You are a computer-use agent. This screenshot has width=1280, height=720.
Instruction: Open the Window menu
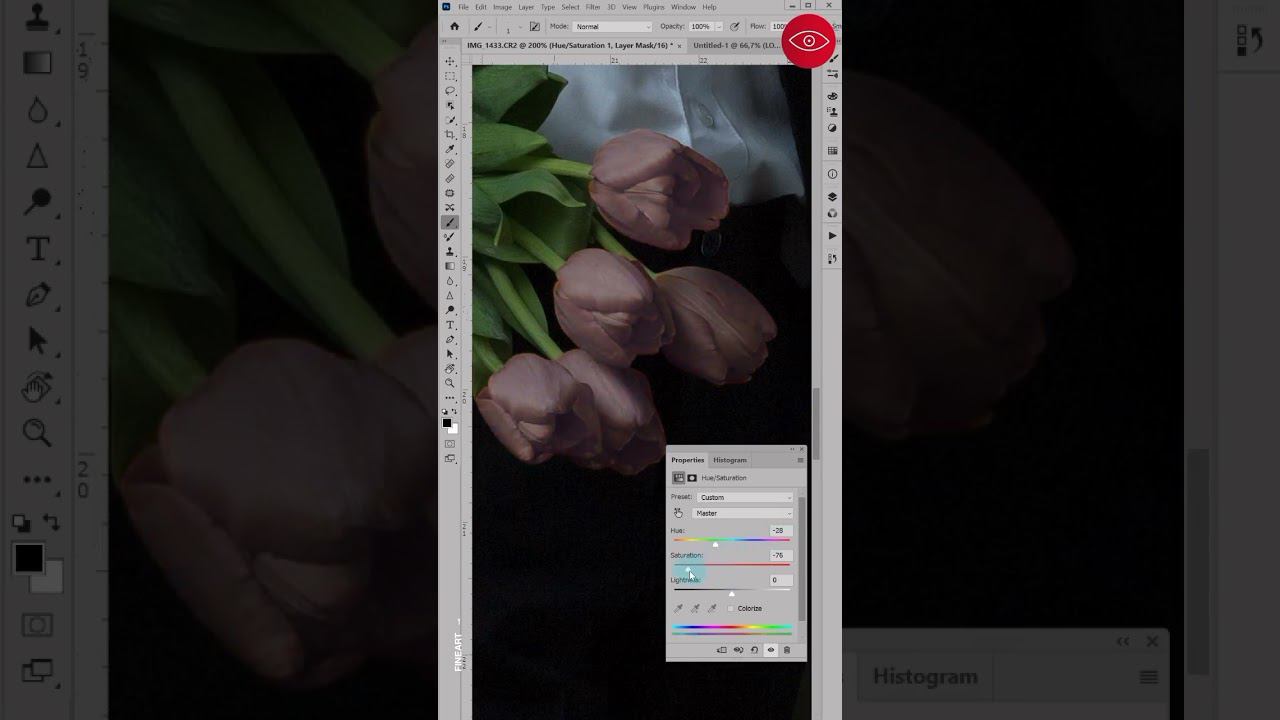coord(683,7)
